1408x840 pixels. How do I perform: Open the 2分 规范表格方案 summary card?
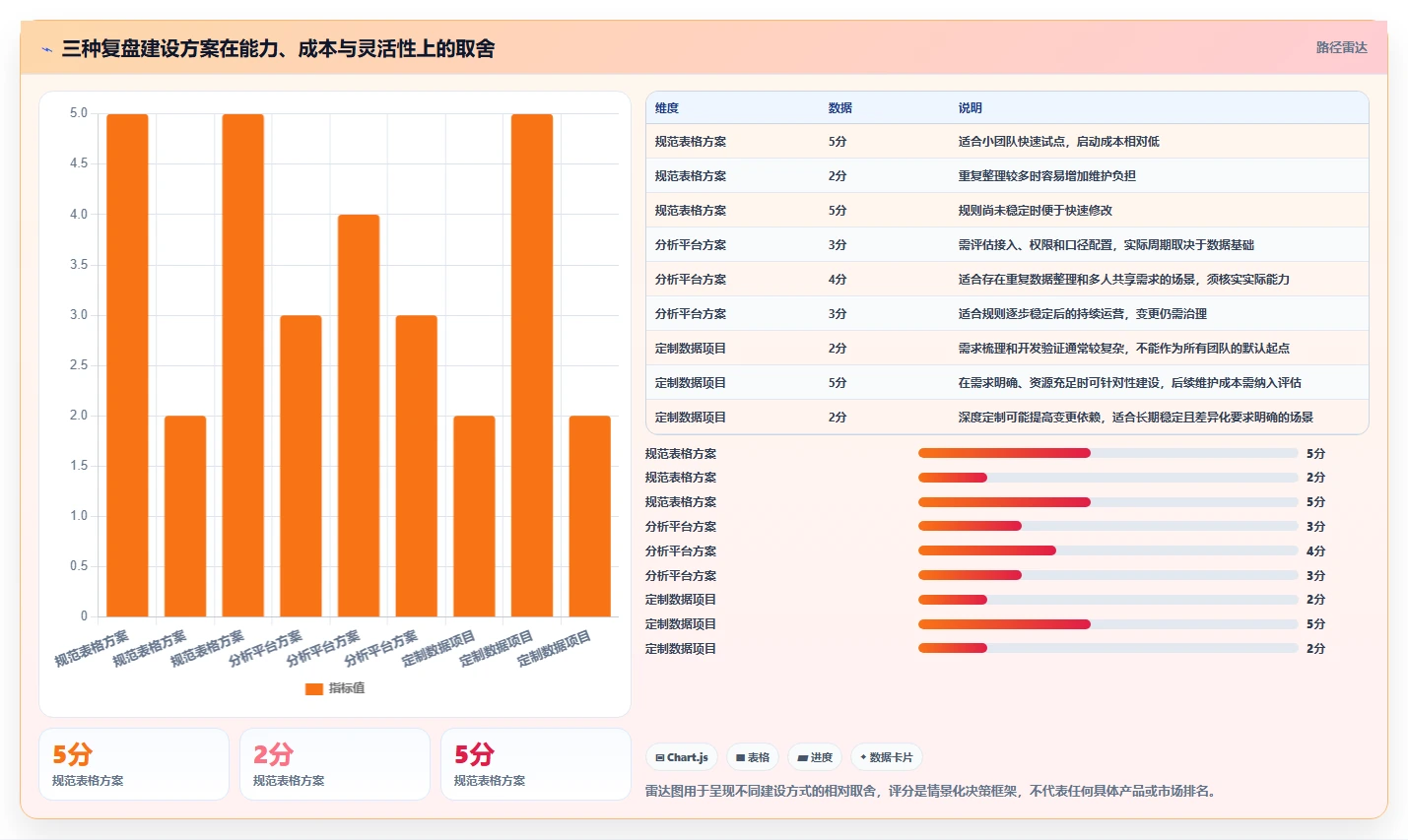(335, 764)
